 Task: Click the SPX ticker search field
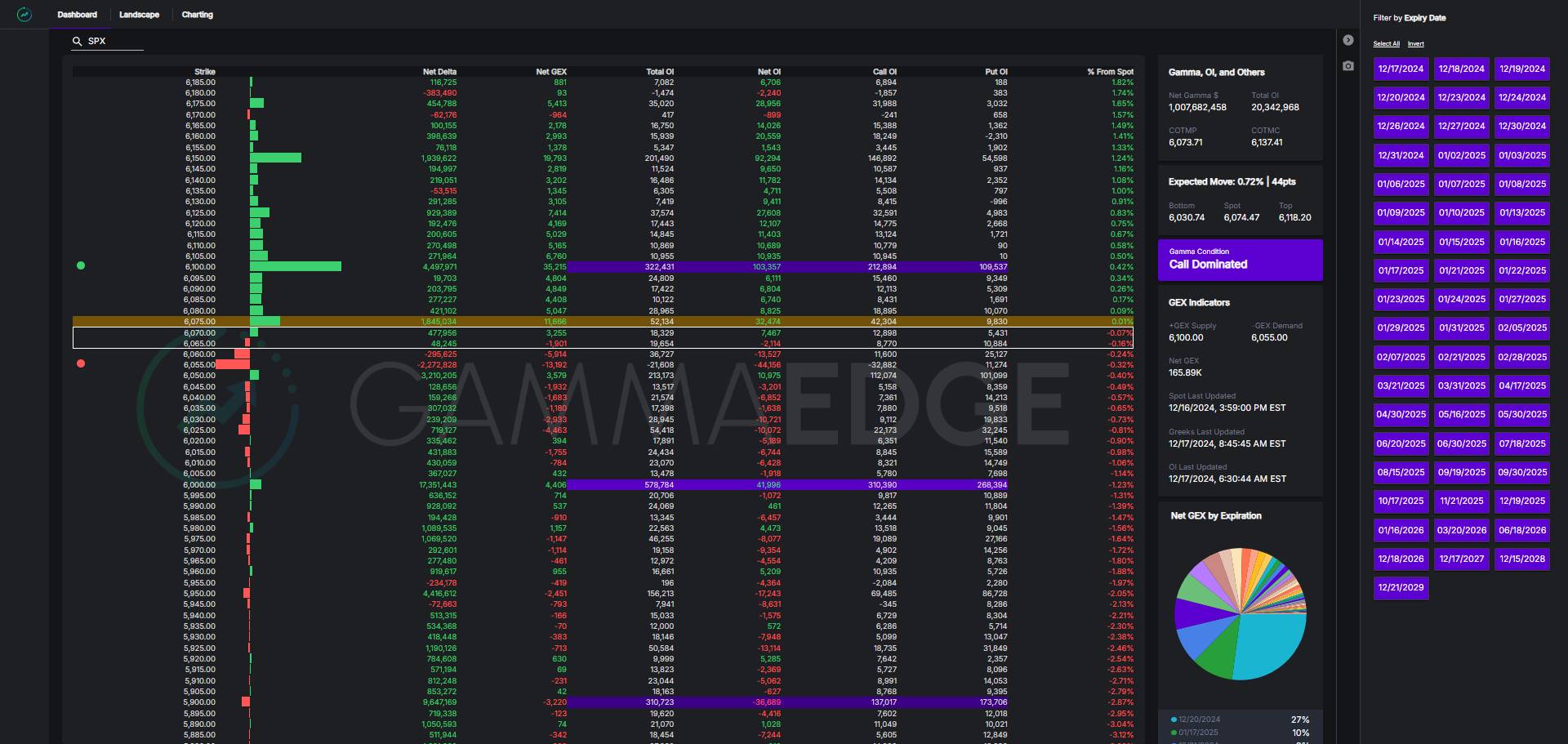click(x=114, y=41)
